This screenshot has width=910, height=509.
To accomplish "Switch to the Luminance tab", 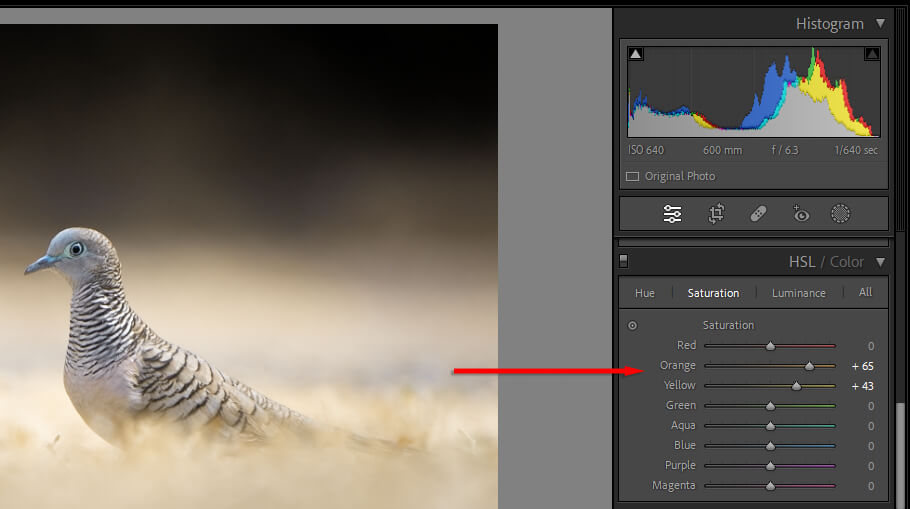I will coord(798,293).
